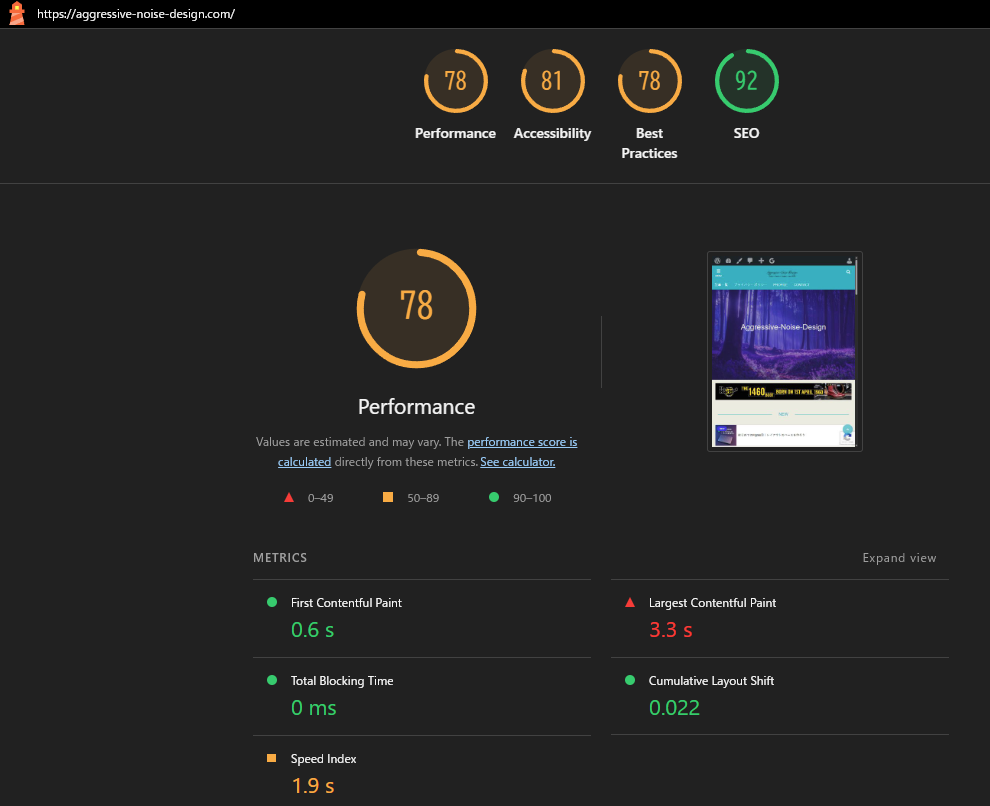Click the green circle 90–100 legend icon
Image resolution: width=990 pixels, height=806 pixels.
click(x=493, y=497)
